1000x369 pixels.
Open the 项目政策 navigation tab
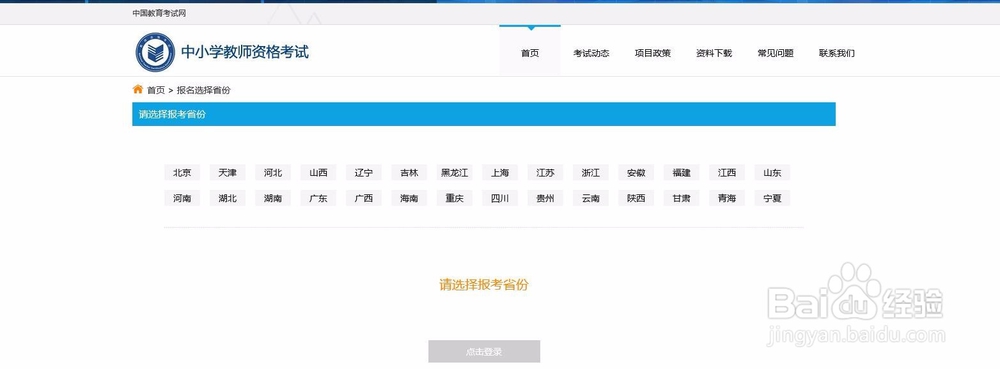652,54
